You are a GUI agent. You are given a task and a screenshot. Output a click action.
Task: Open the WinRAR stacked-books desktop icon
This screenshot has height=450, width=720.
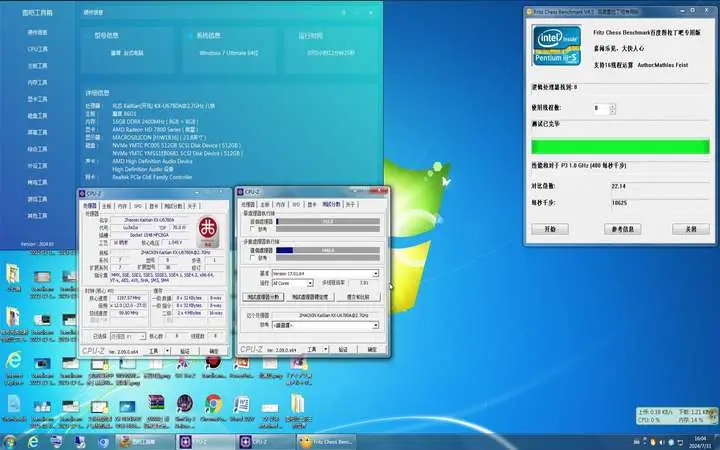click(156, 404)
